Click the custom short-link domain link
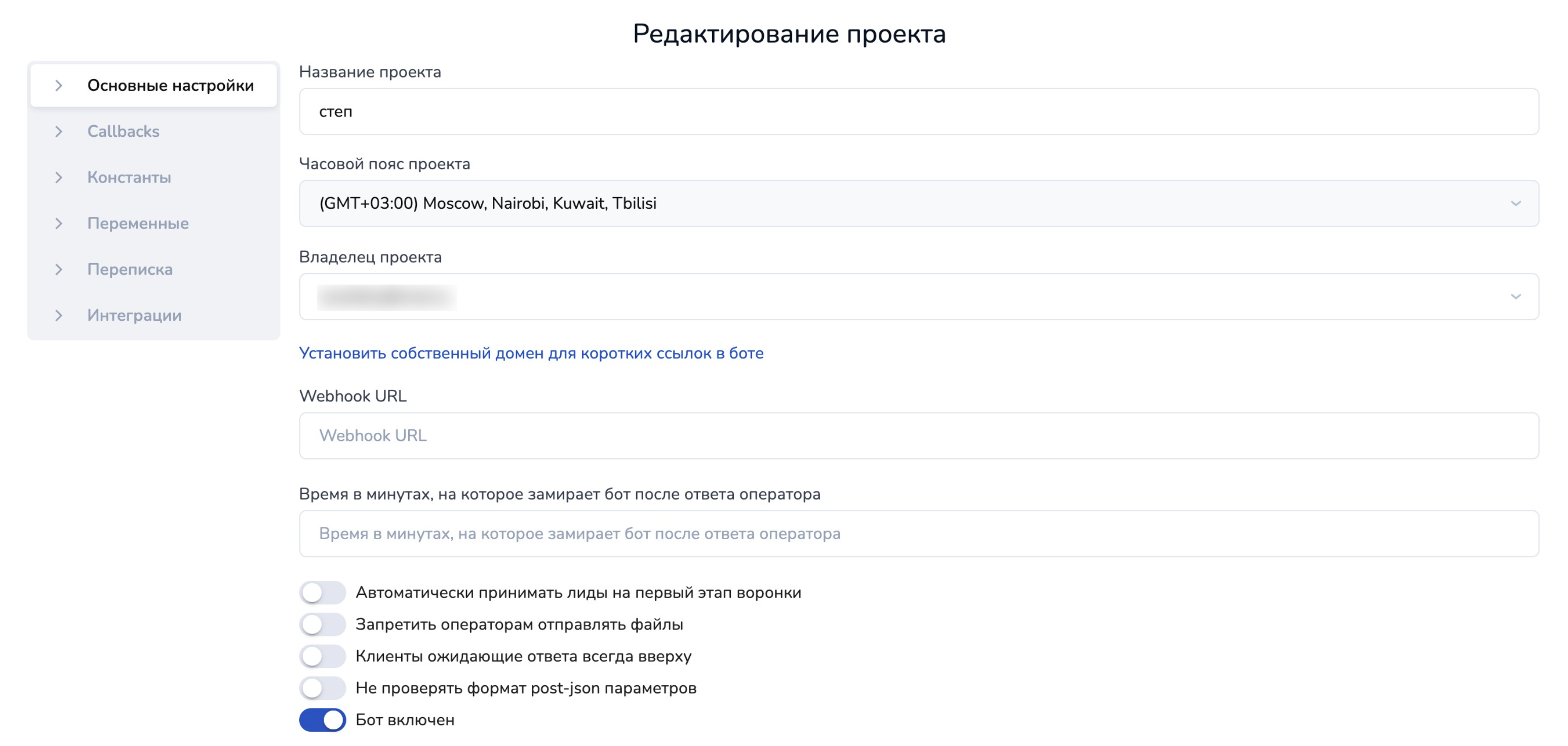This screenshot has height=746, width=1568. pyautogui.click(x=531, y=353)
